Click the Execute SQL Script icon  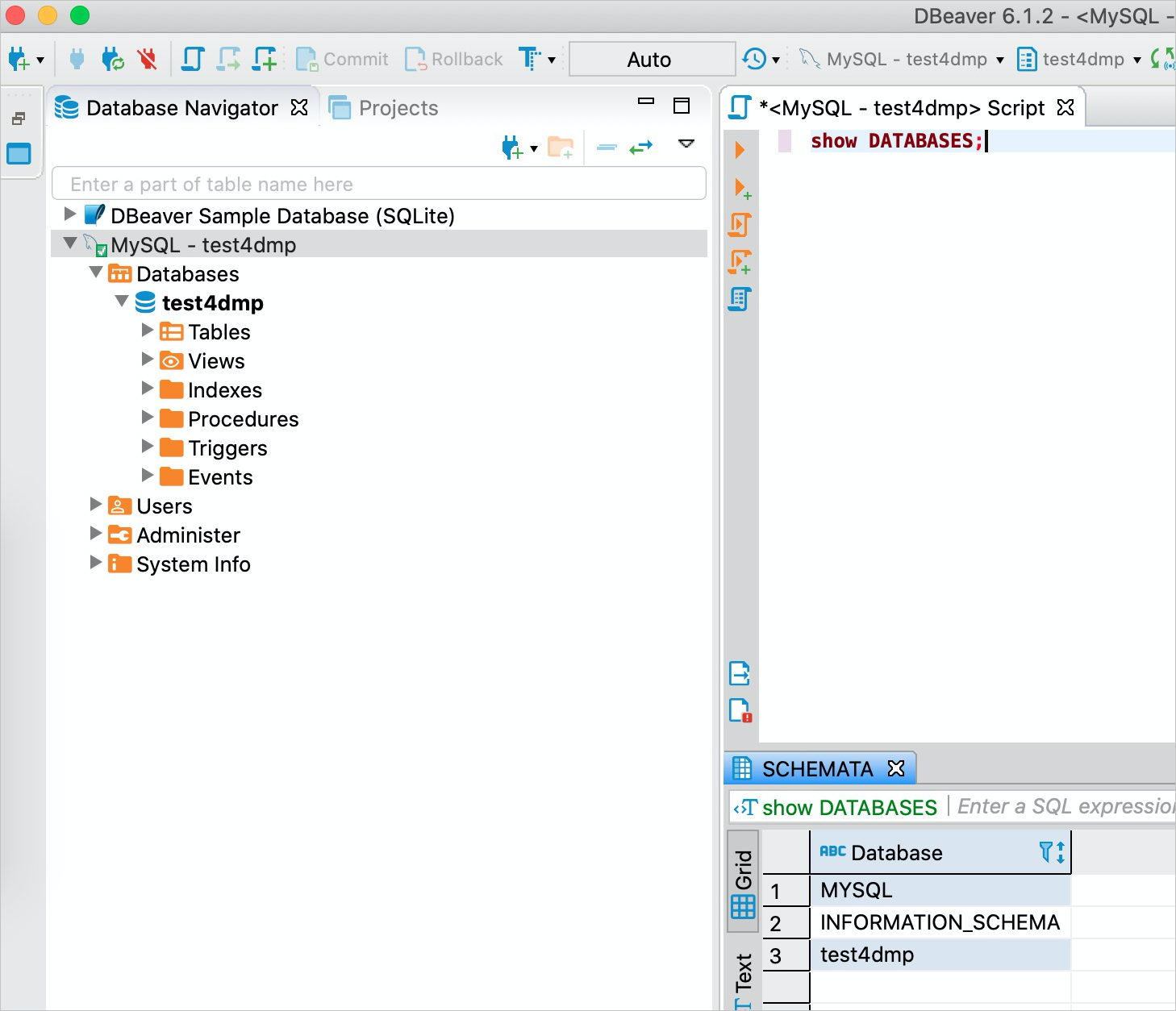(x=740, y=225)
